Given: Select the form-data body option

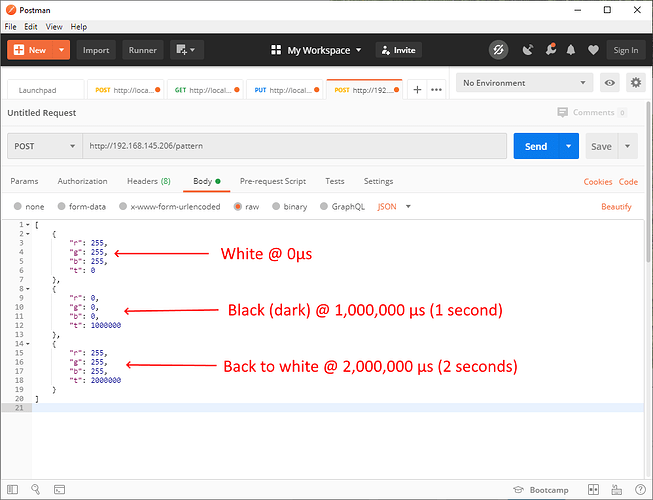Looking at the screenshot, I should [82, 206].
